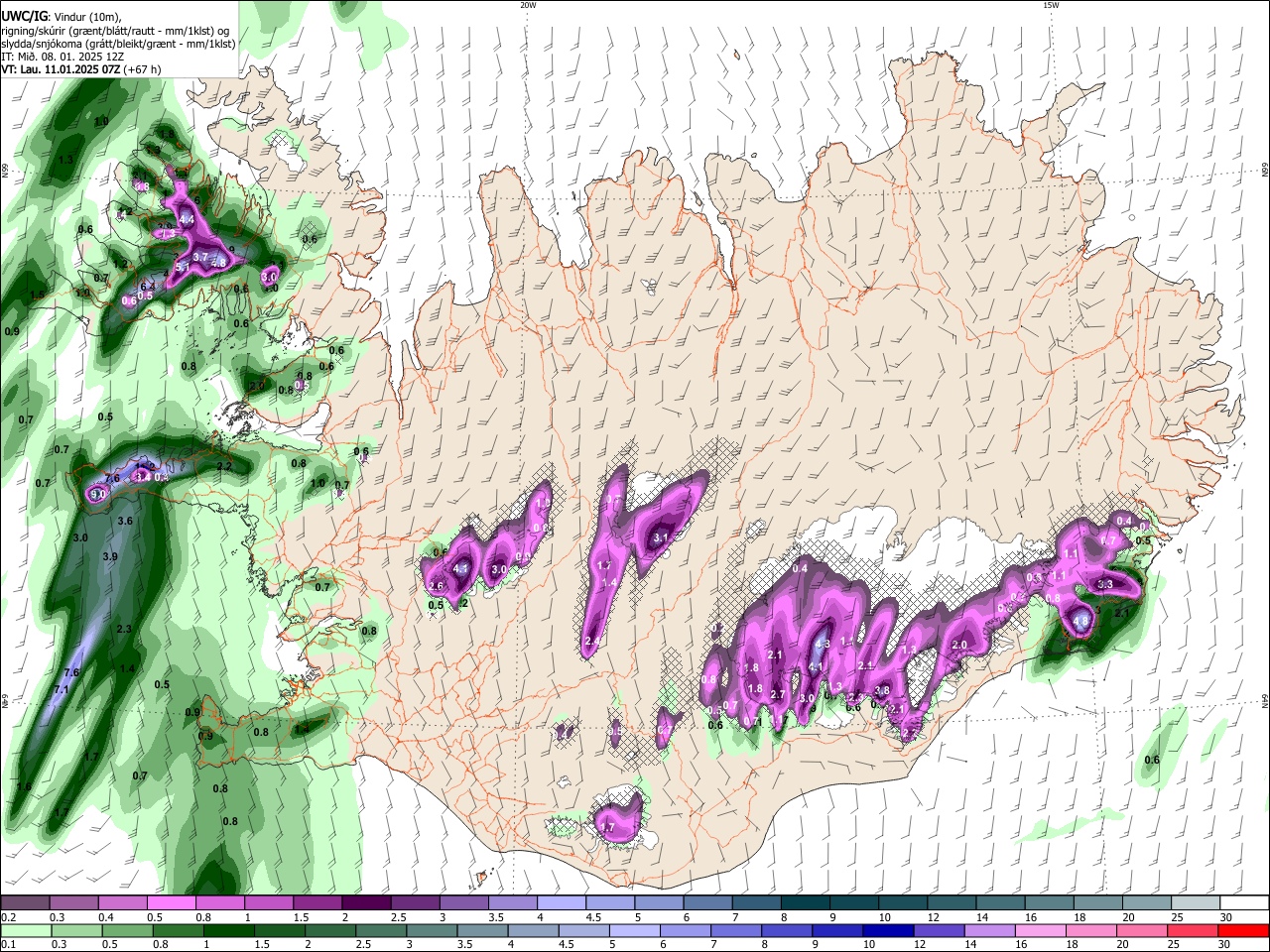1270x952 pixels.
Task: Select the '3.1' snow value in central Iceland
Action: coord(660,538)
